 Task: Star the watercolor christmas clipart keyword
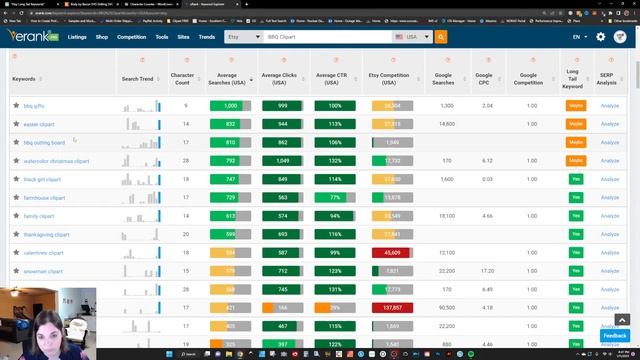pyautogui.click(x=16, y=160)
